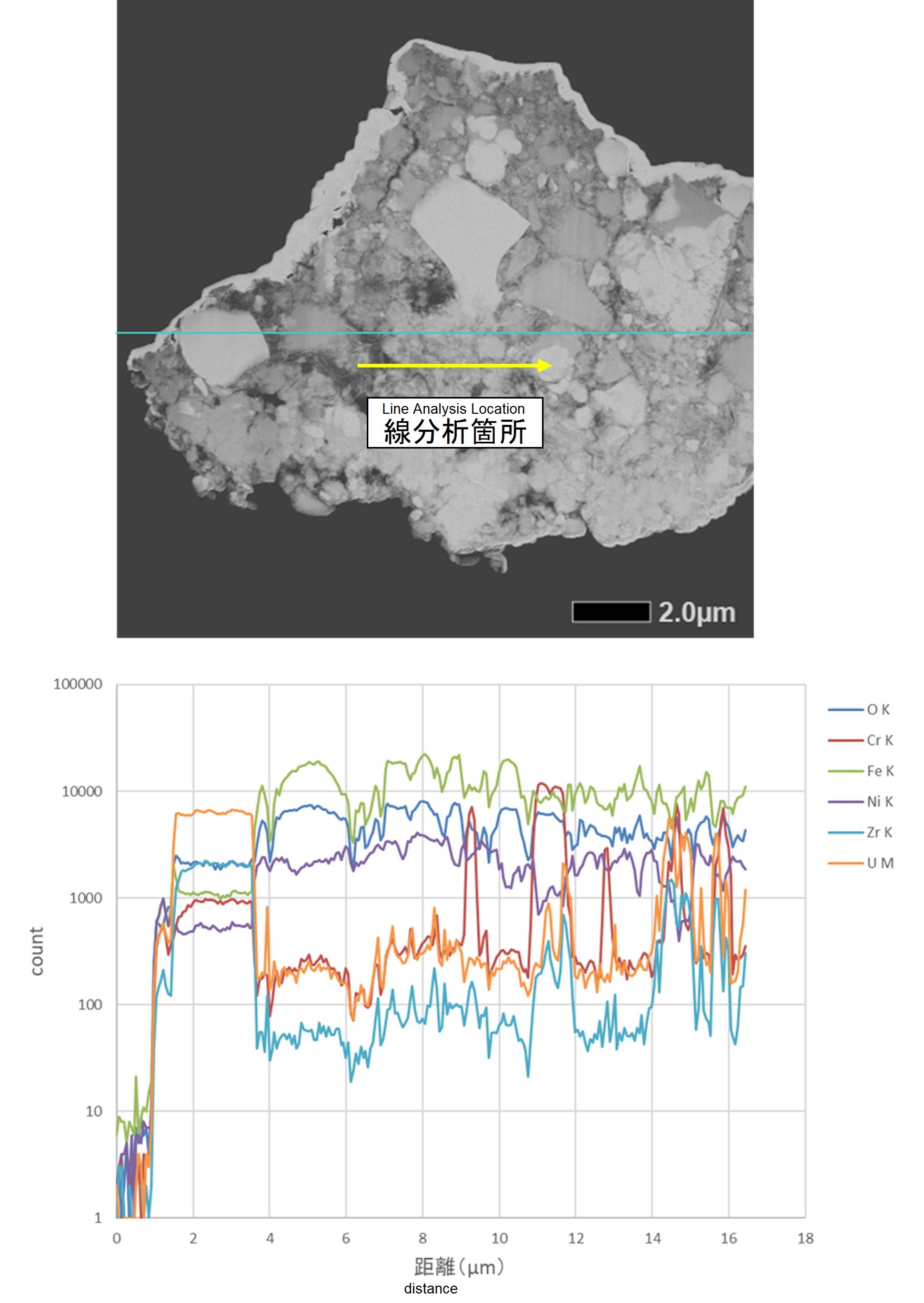Click the Cr K legend entry
This screenshot has height=1303, width=924.
click(x=860, y=740)
